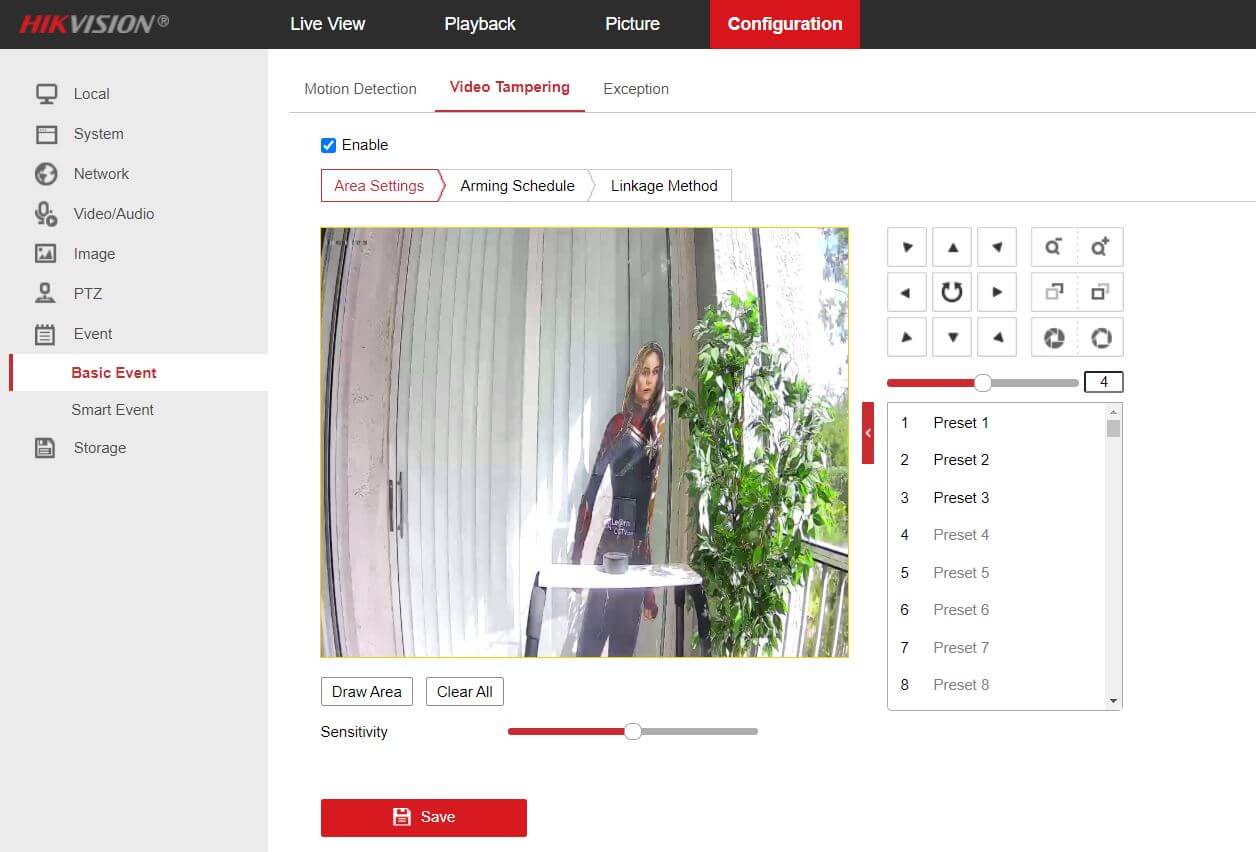Click the Draw Area button
Screen dimensions: 1256x852
click(366, 692)
